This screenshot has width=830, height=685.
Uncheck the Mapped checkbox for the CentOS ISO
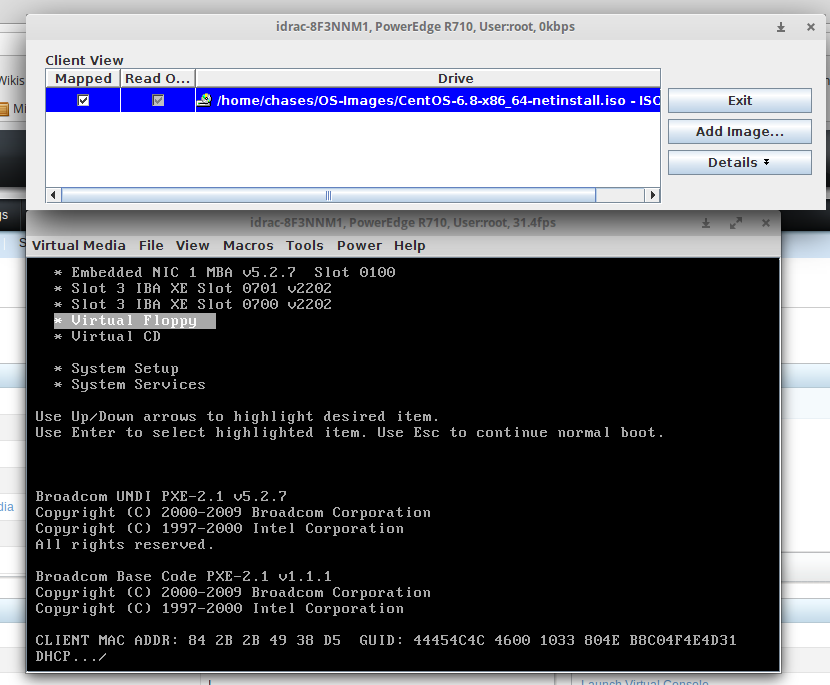click(83, 100)
